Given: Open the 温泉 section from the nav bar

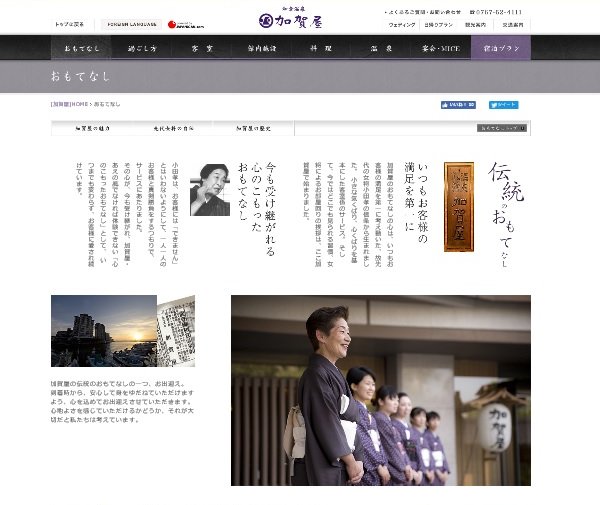Looking at the screenshot, I should tap(382, 48).
